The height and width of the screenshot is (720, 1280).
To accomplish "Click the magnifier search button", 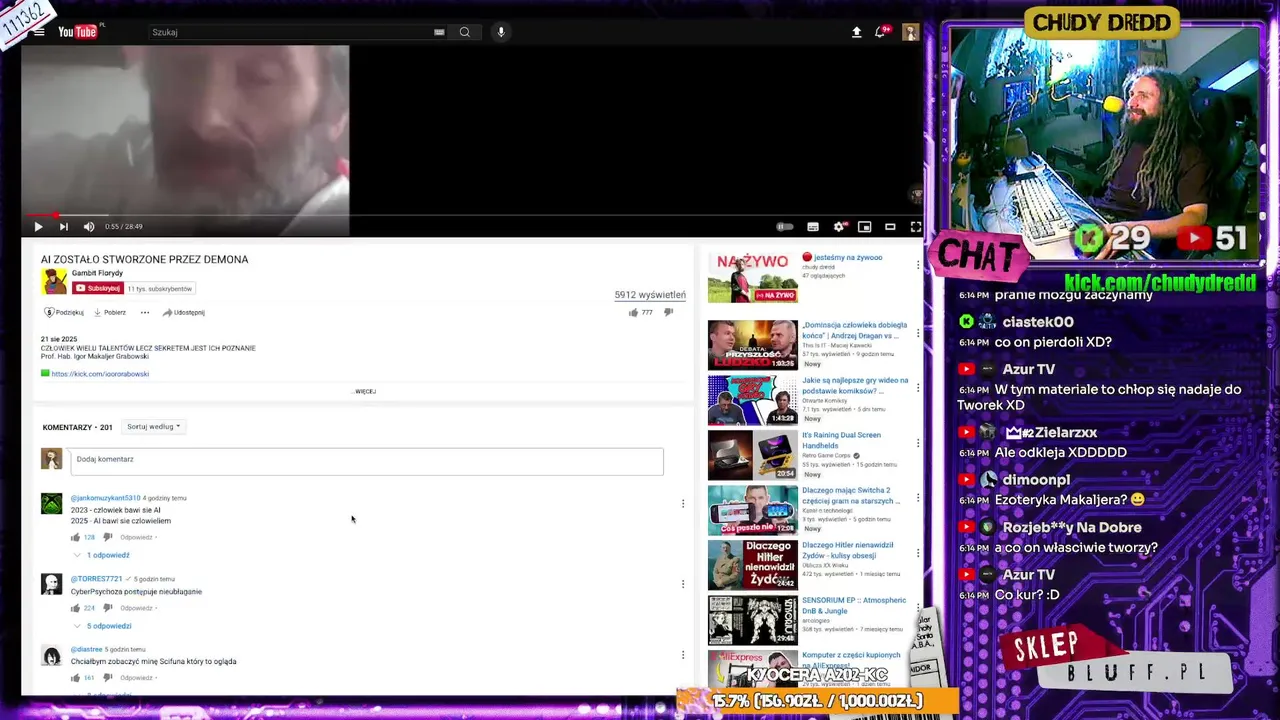I will click(465, 32).
